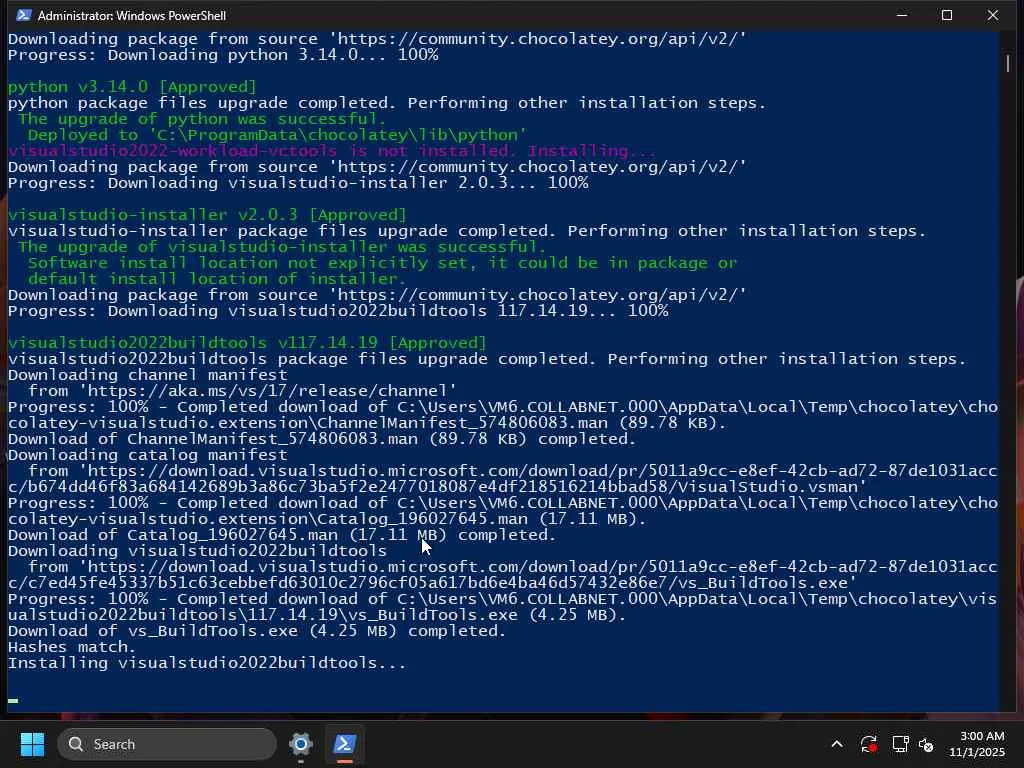The image size is (1024, 768).
Task: Click 'Progress: Downloading python 3.14.0... 100%' line
Action: 223,55
